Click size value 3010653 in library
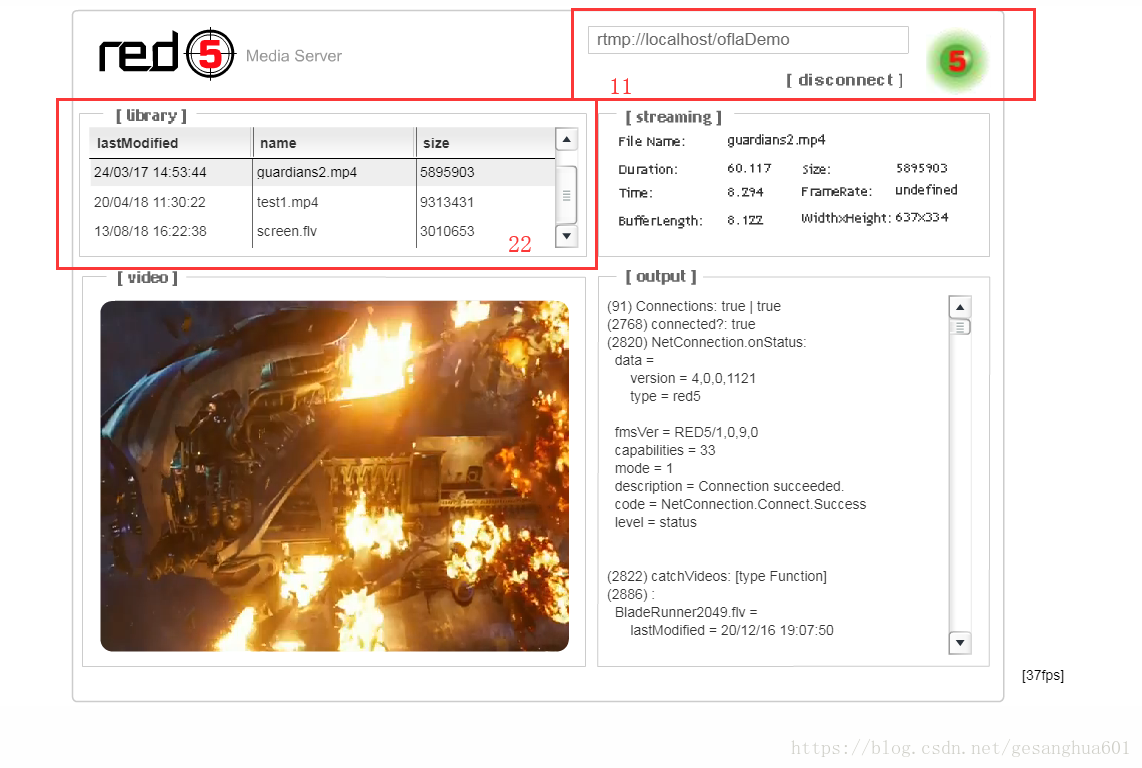Viewport: 1142px width, 768px height. pos(447,232)
